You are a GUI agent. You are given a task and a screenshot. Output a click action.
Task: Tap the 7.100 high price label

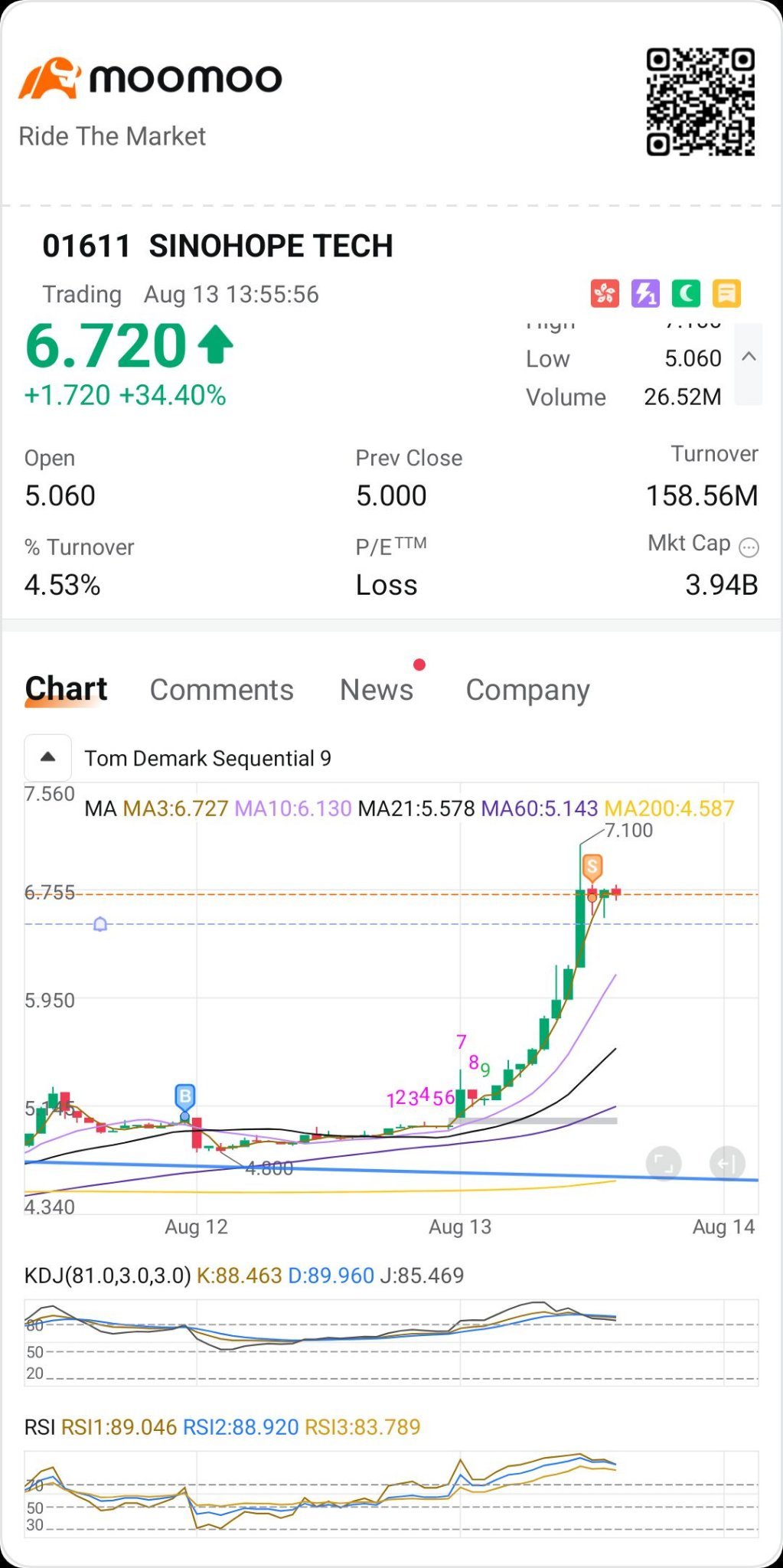click(x=629, y=831)
